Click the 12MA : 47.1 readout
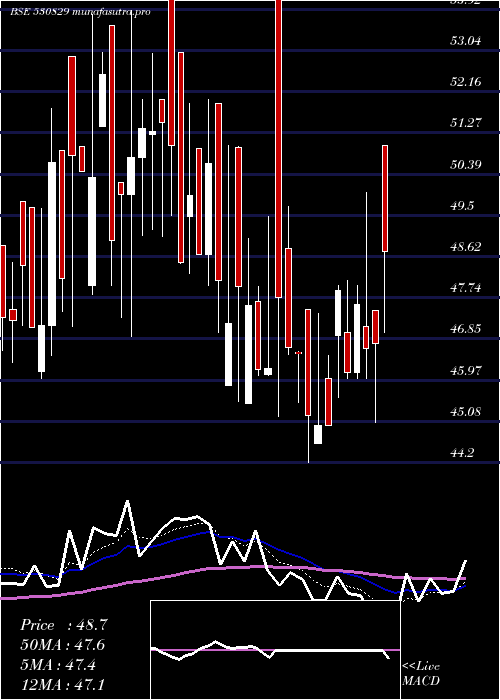Image resolution: width=500 pixels, height=700 pixels. (x=64, y=685)
